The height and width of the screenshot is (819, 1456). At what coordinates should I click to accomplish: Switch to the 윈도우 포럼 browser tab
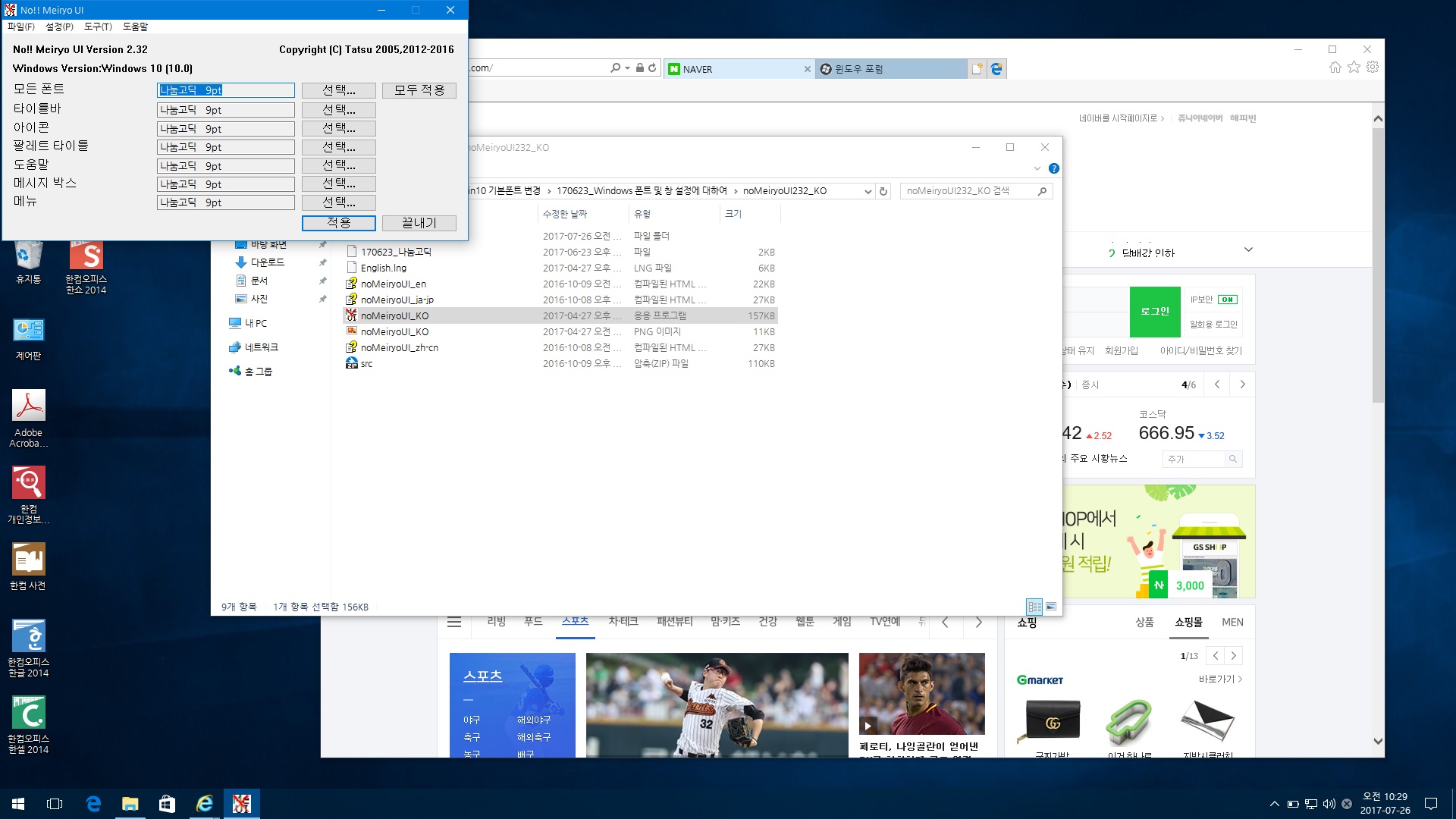890,69
